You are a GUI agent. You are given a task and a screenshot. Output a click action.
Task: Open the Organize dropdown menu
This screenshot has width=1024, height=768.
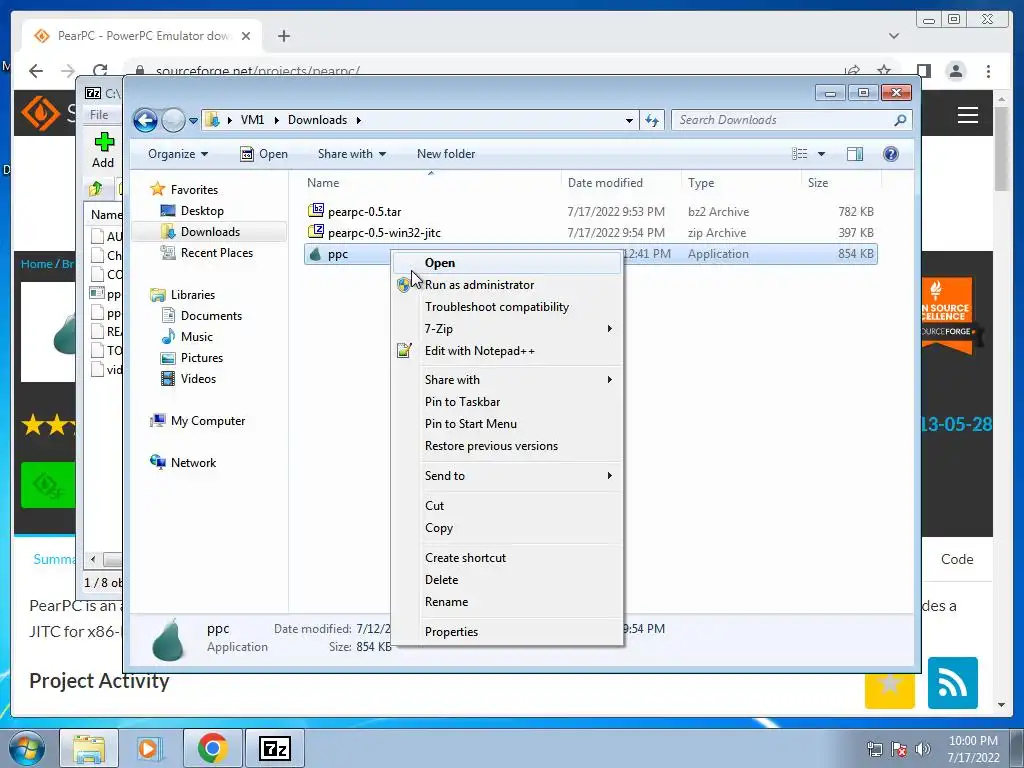pos(178,154)
